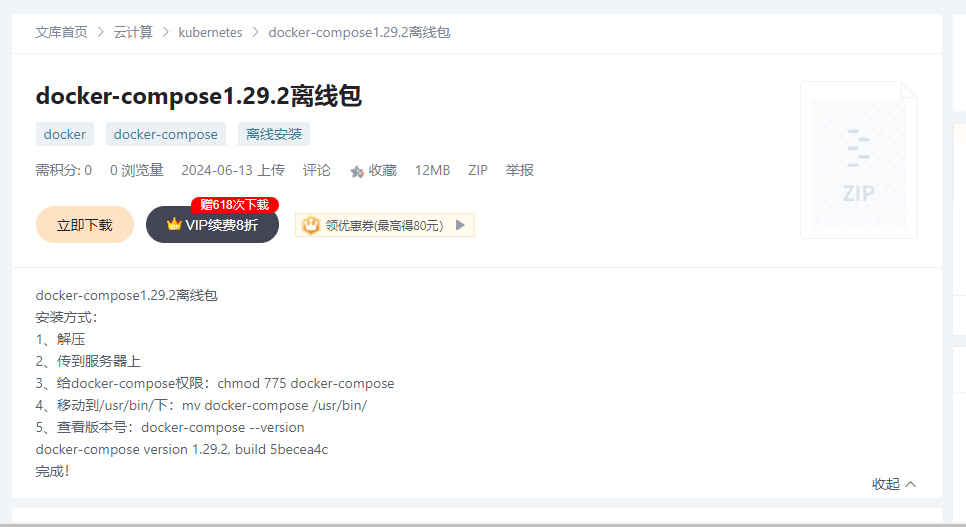Click the VIP crown icon

(174, 224)
